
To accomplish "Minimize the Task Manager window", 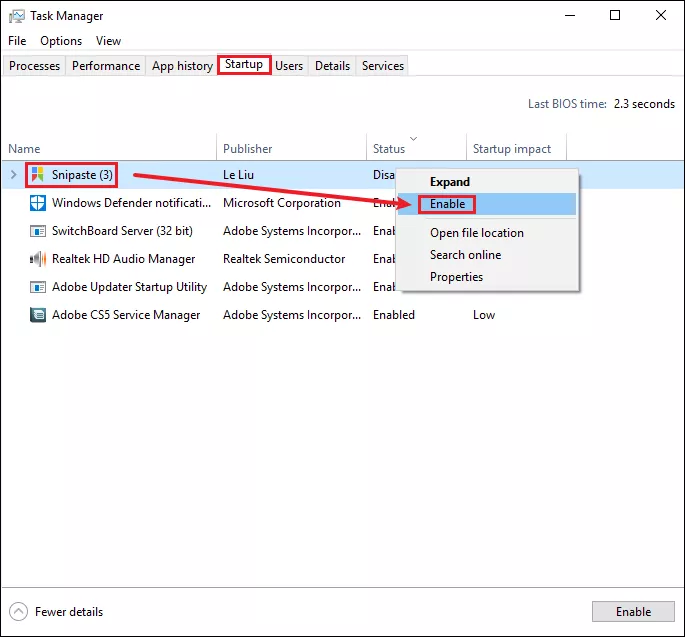I will pos(570,16).
